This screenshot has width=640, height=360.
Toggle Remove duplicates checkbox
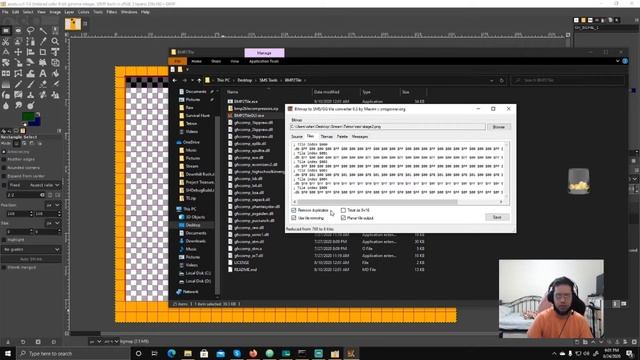(294, 210)
